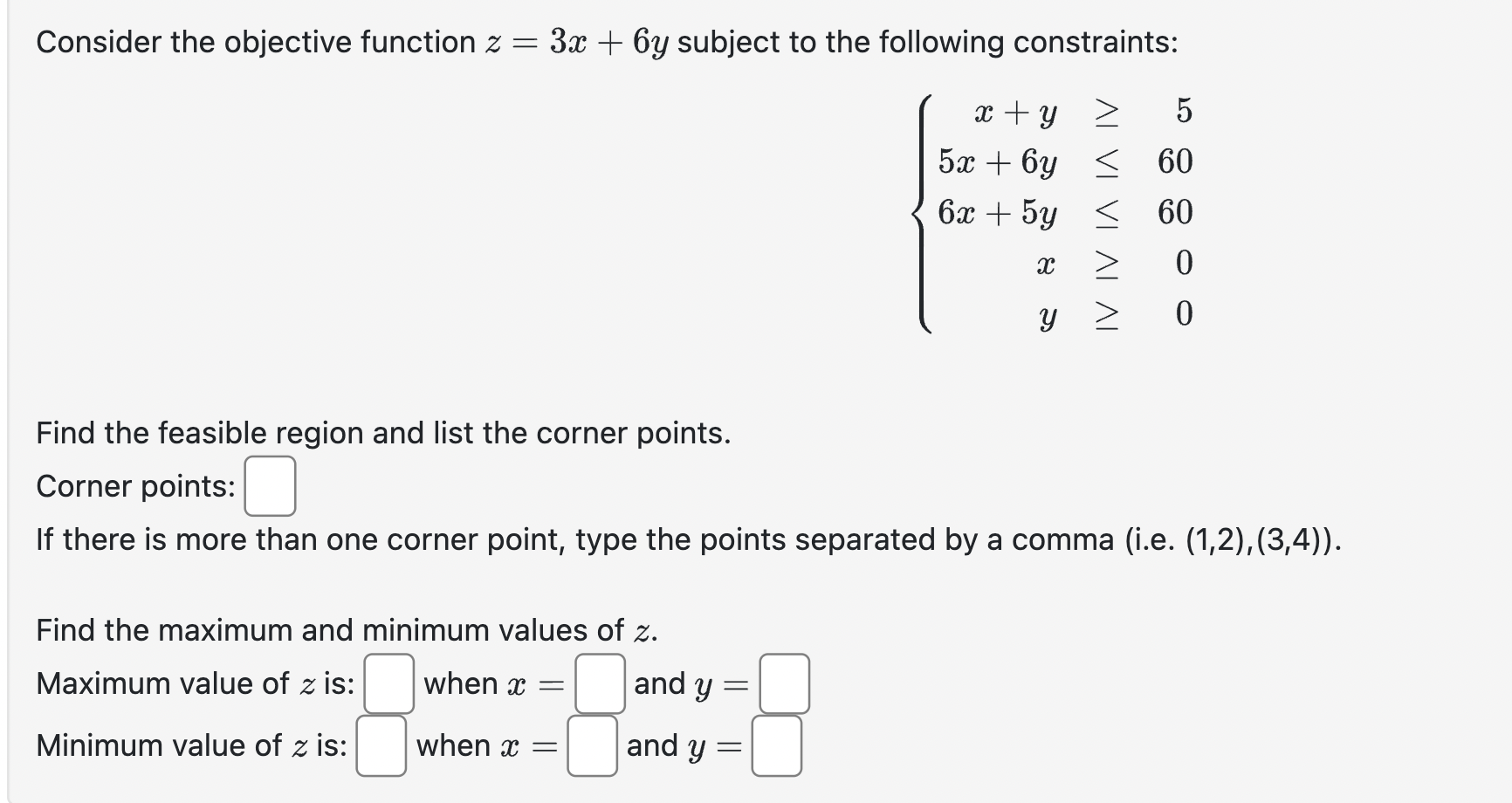Click the y input box after Minimum value

coord(777,745)
